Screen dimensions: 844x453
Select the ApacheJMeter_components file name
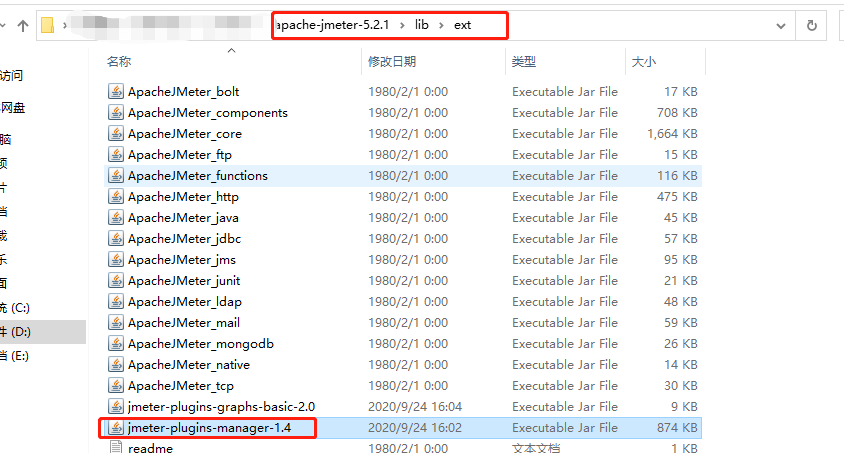click(208, 112)
